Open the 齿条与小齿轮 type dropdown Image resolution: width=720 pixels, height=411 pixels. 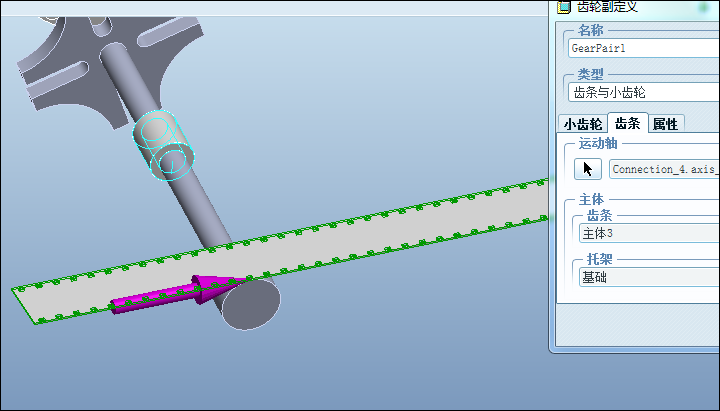[x=644, y=92]
